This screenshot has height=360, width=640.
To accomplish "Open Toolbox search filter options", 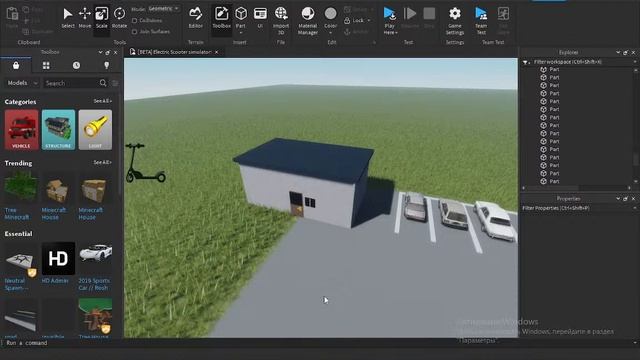I will tap(115, 83).
